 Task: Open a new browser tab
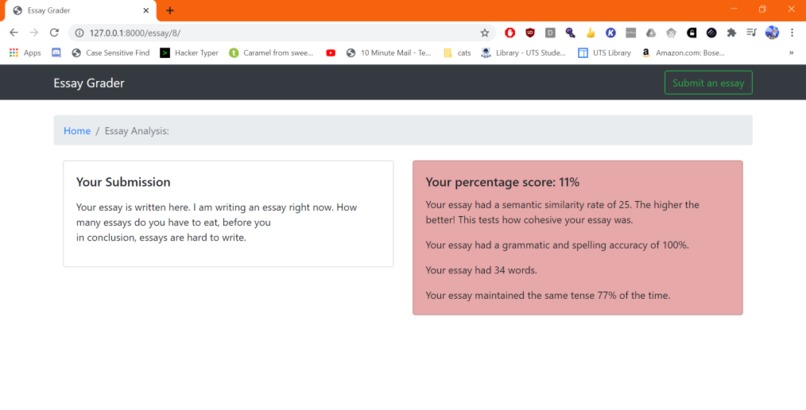click(x=170, y=11)
